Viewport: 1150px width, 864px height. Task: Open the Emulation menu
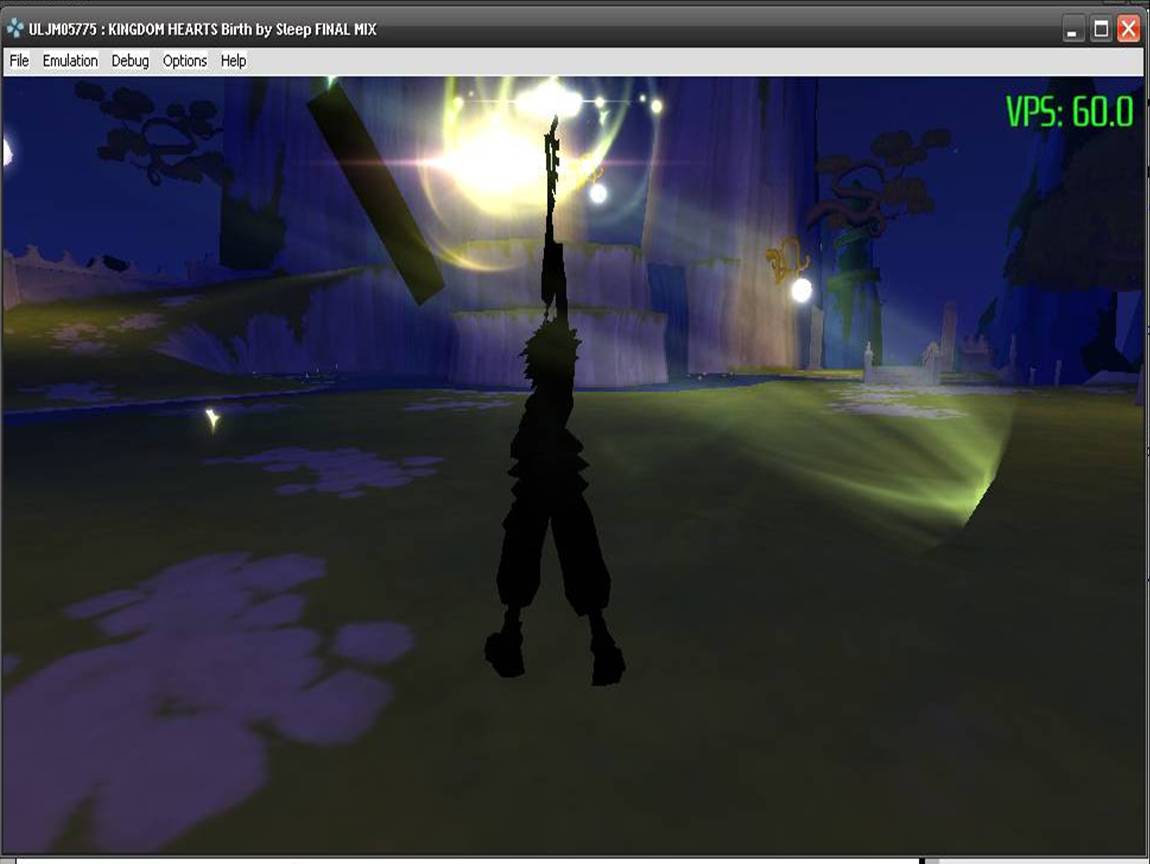coord(70,61)
